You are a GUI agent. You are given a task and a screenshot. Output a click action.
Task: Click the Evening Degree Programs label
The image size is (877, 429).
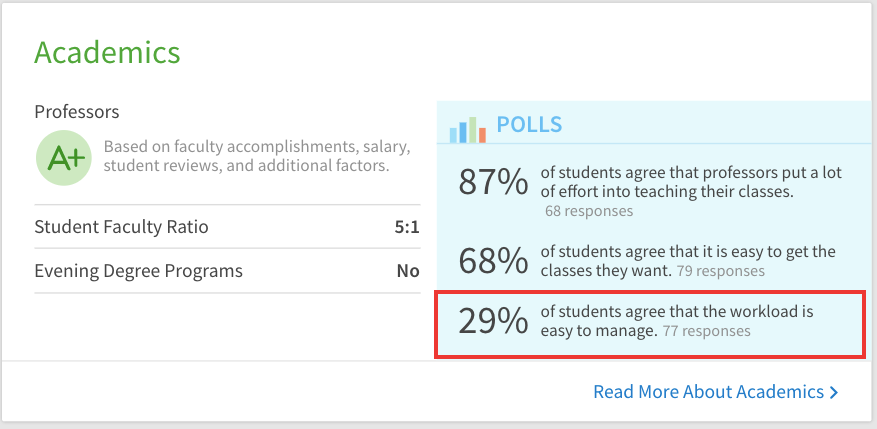138,271
